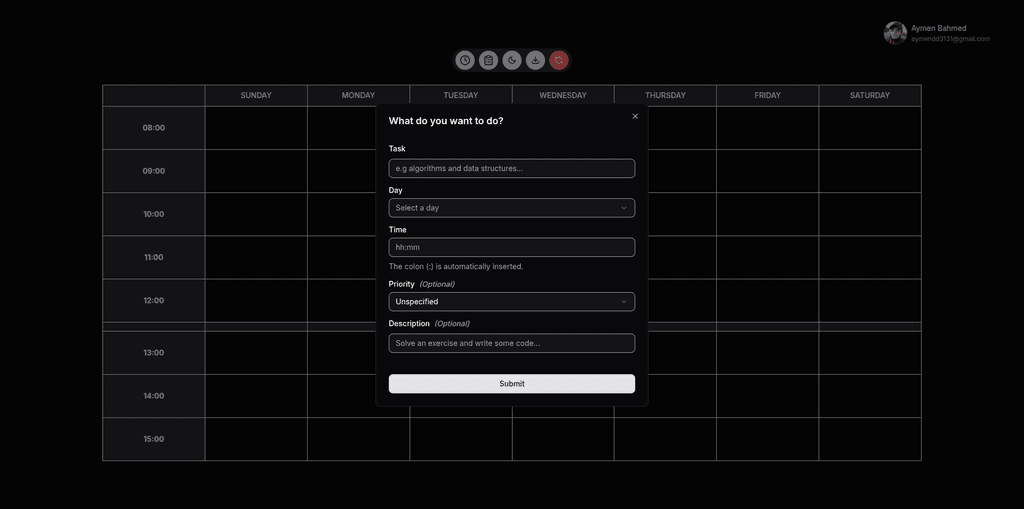Image resolution: width=1024 pixels, height=509 pixels.
Task: Select the FRIDAY column header
Action: tap(767, 96)
